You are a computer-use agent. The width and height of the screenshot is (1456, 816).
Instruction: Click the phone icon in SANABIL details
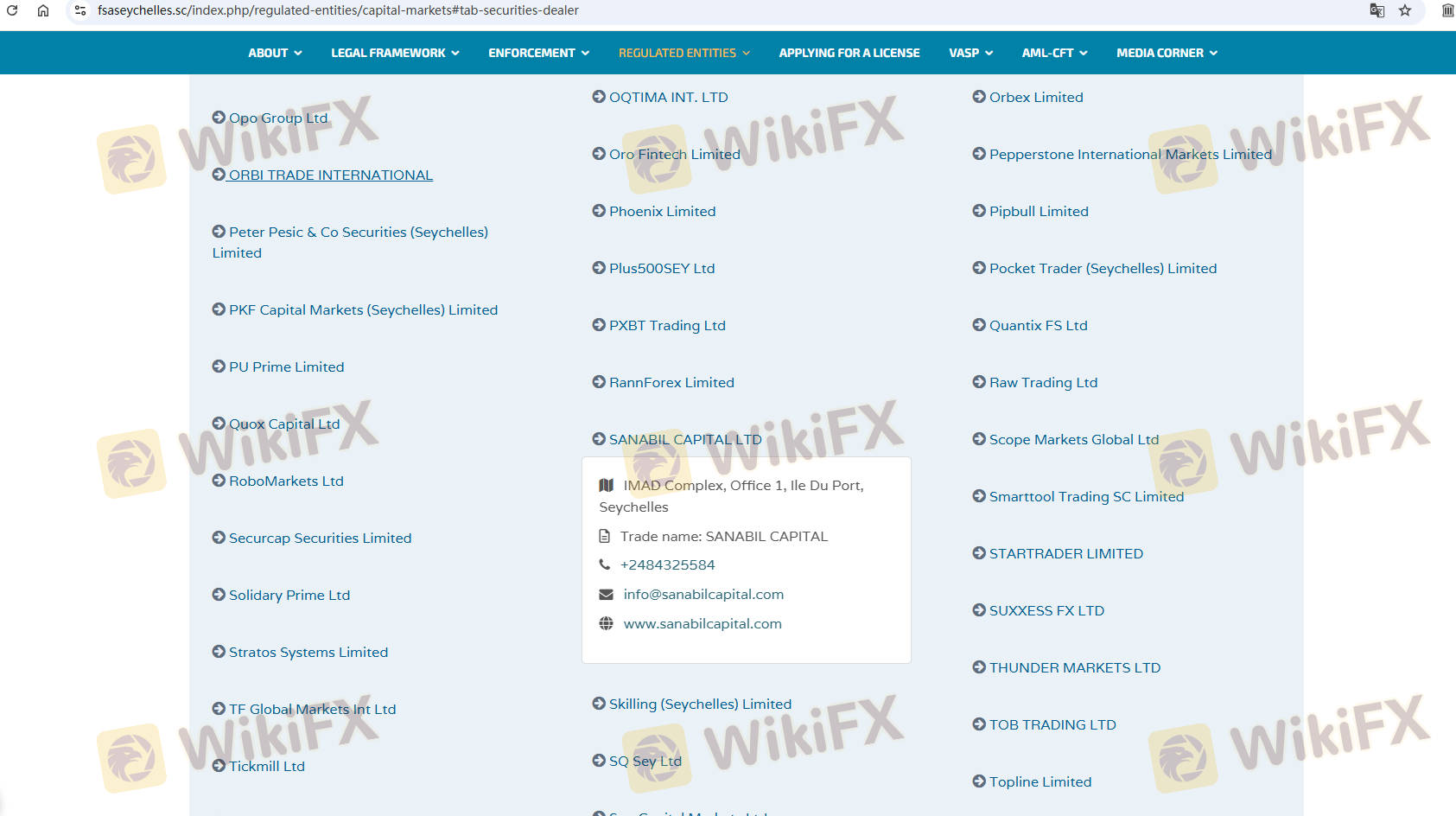pos(605,565)
